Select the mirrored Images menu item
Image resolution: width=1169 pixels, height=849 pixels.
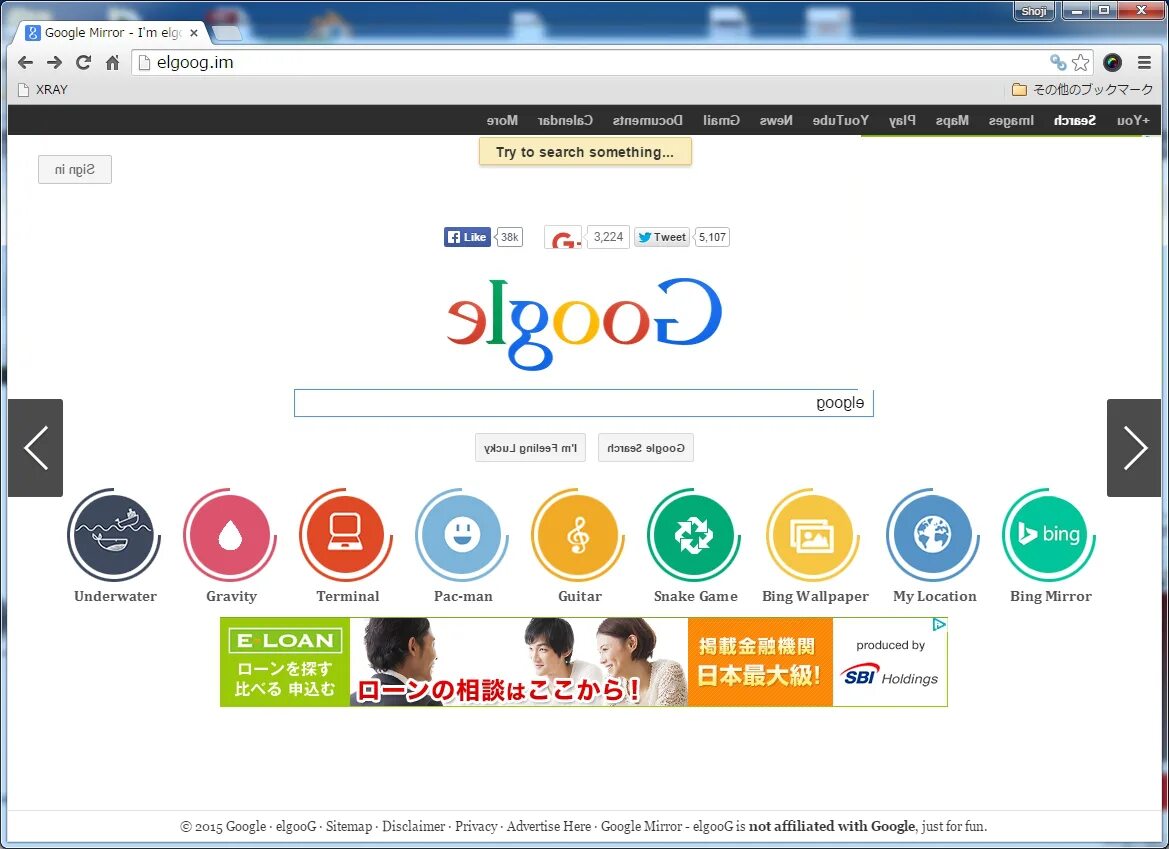(1011, 120)
